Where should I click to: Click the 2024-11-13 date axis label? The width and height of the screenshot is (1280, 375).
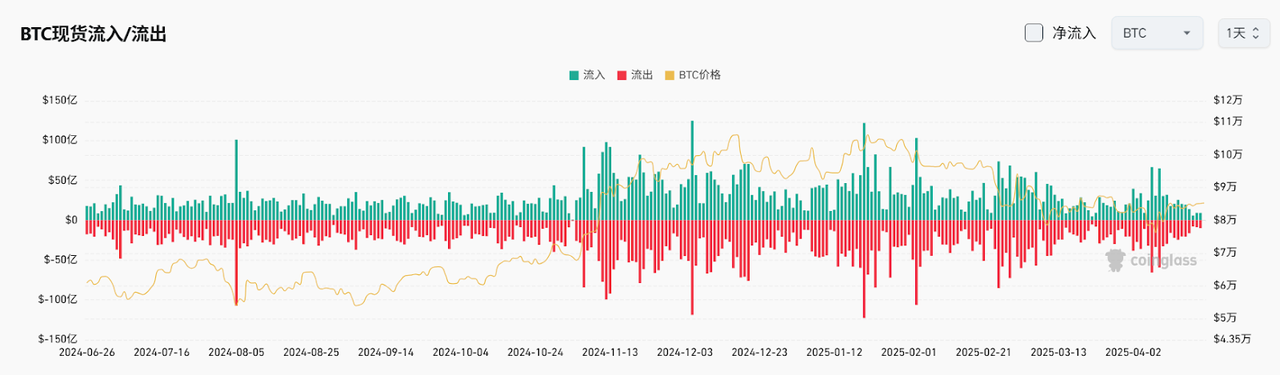coord(610,352)
